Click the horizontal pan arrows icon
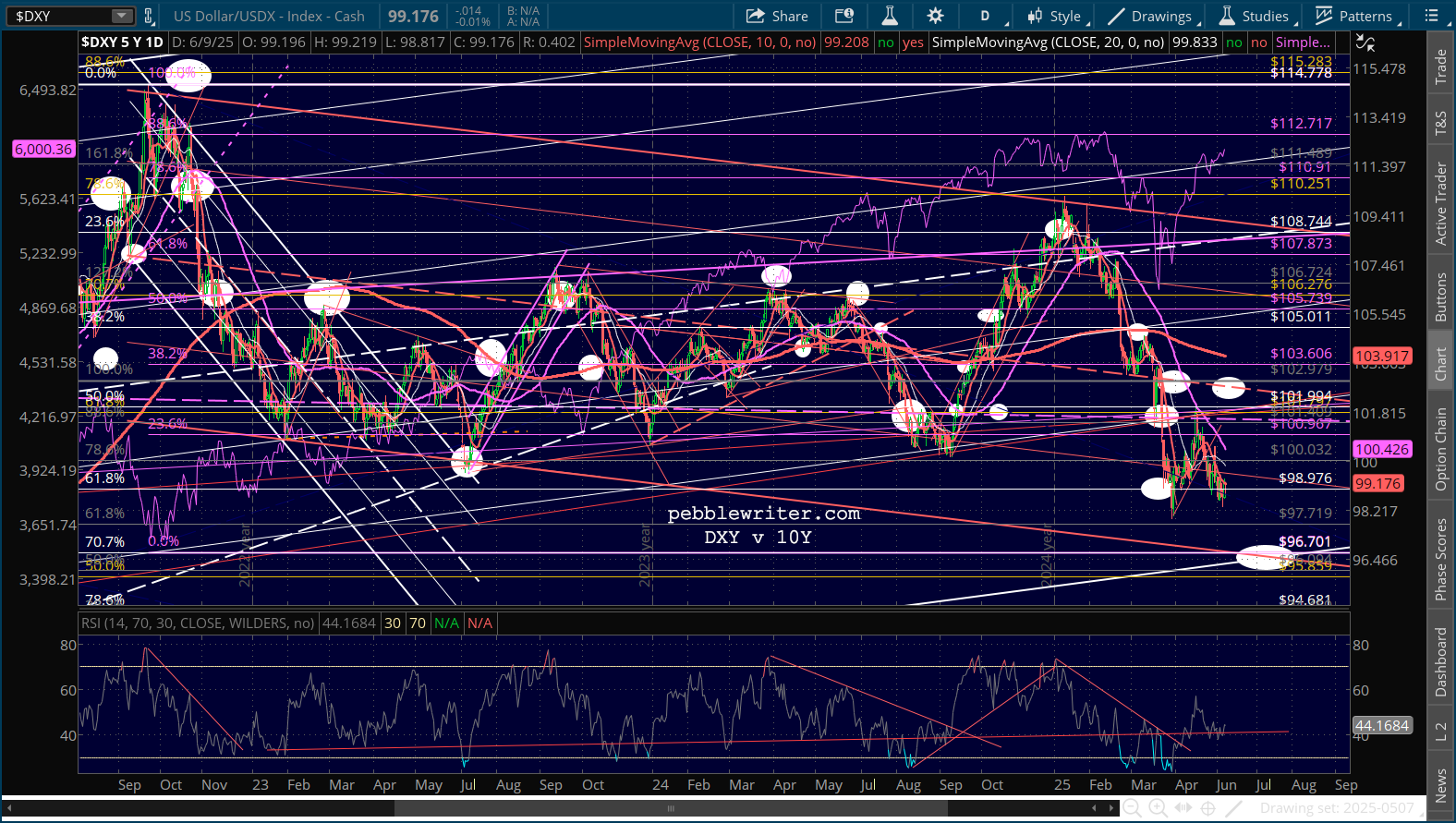The height and width of the screenshot is (823, 1456). tap(1183, 808)
